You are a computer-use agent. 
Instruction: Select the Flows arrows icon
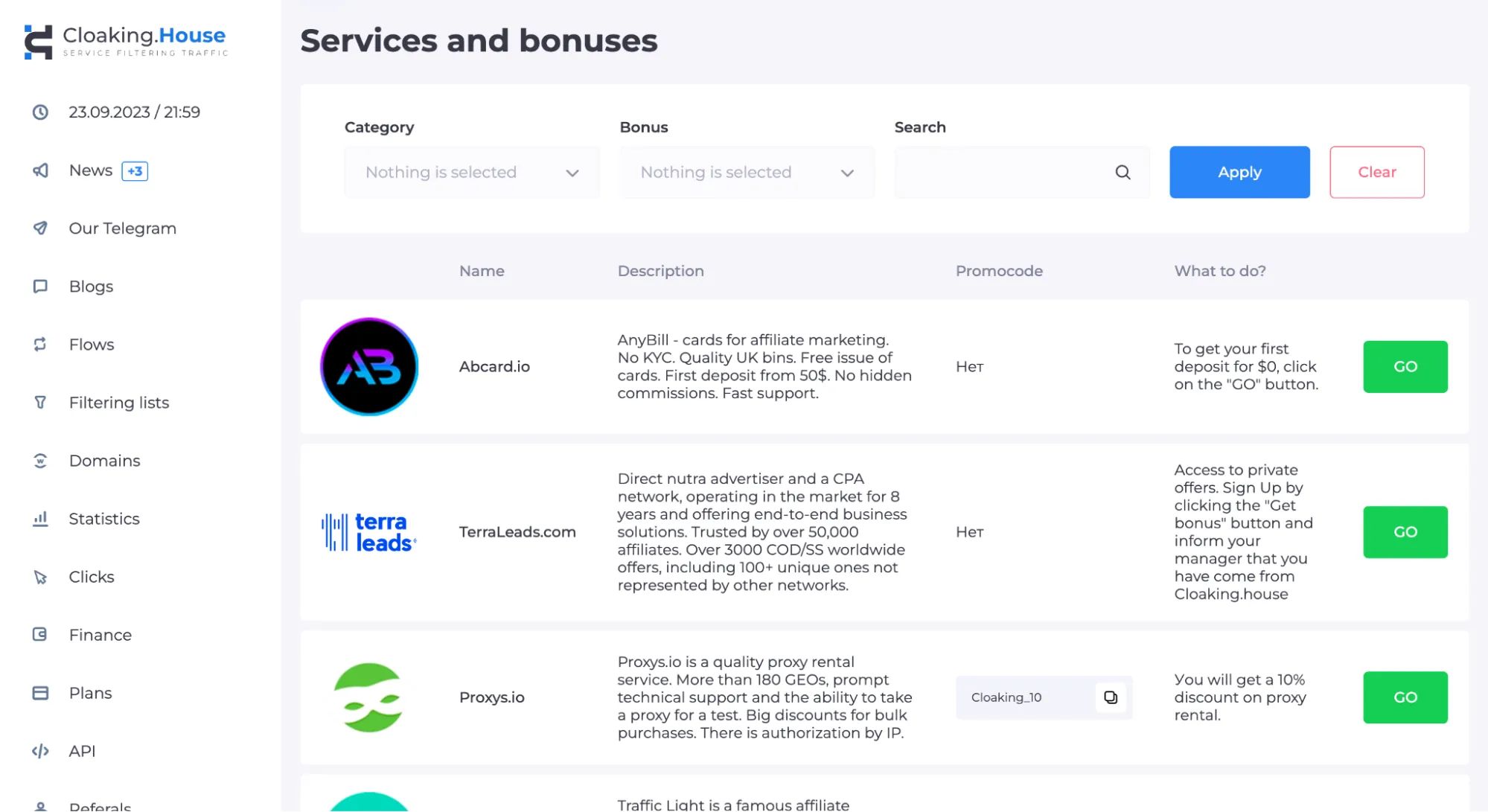pyautogui.click(x=40, y=345)
